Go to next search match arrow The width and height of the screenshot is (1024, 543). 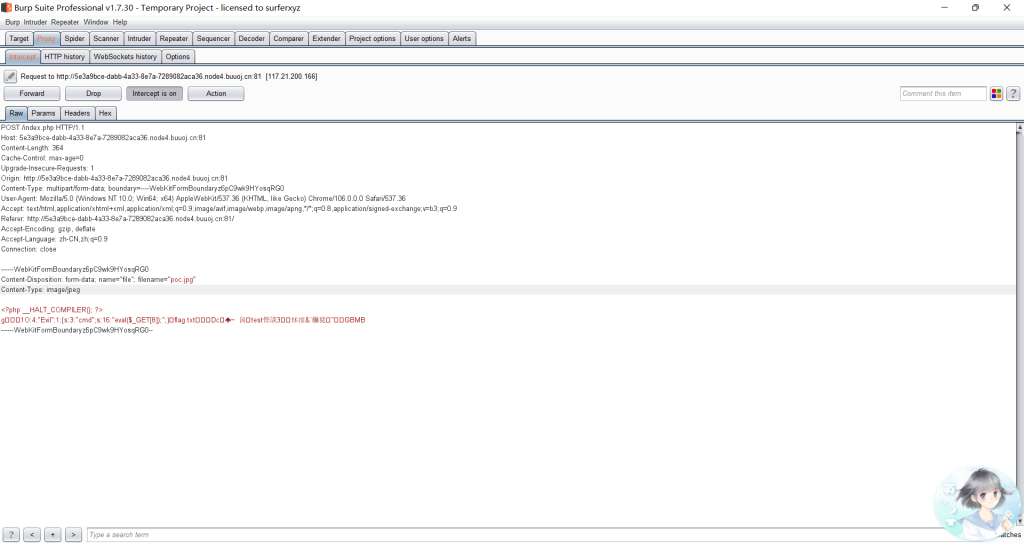click(73, 535)
